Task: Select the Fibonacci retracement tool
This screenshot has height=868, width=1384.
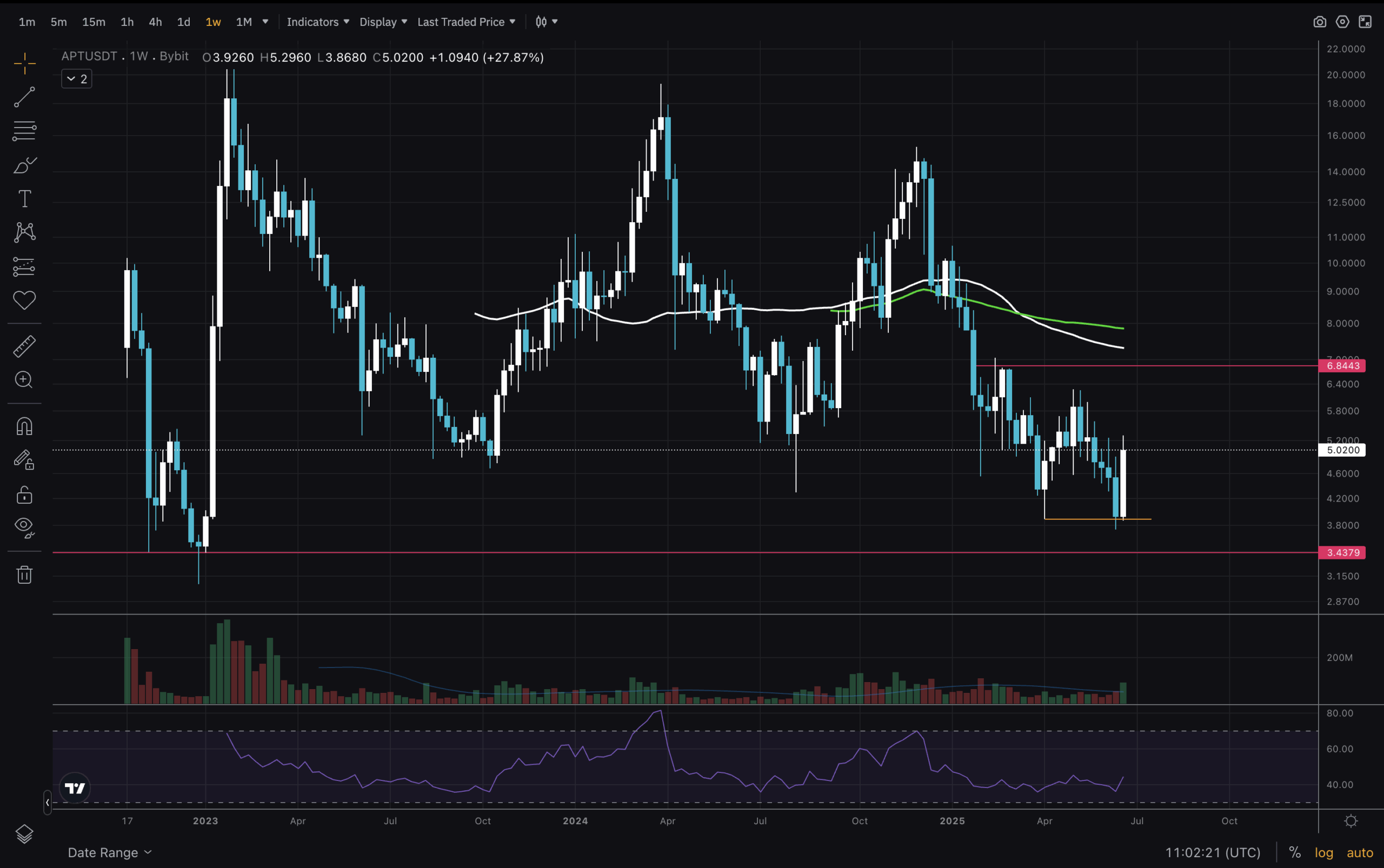Action: [24, 131]
